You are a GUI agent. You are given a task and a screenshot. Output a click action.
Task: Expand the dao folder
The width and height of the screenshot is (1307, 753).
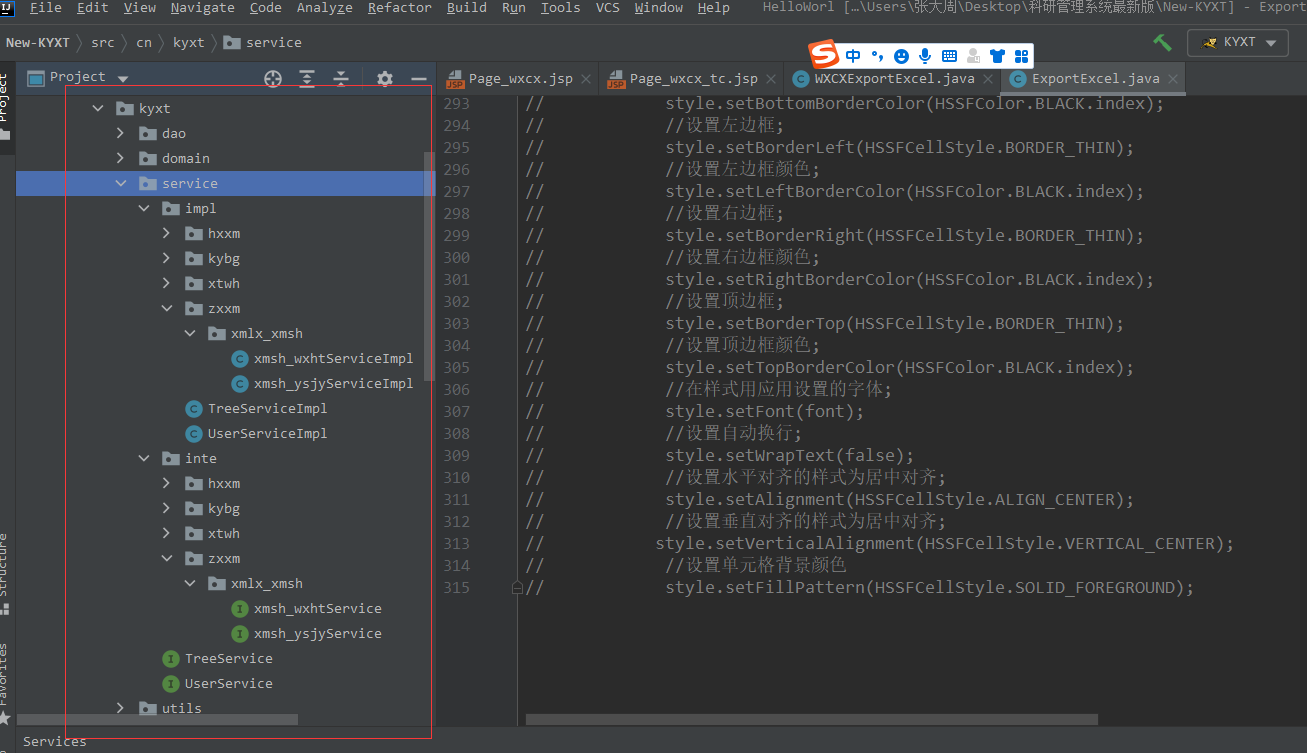121,133
